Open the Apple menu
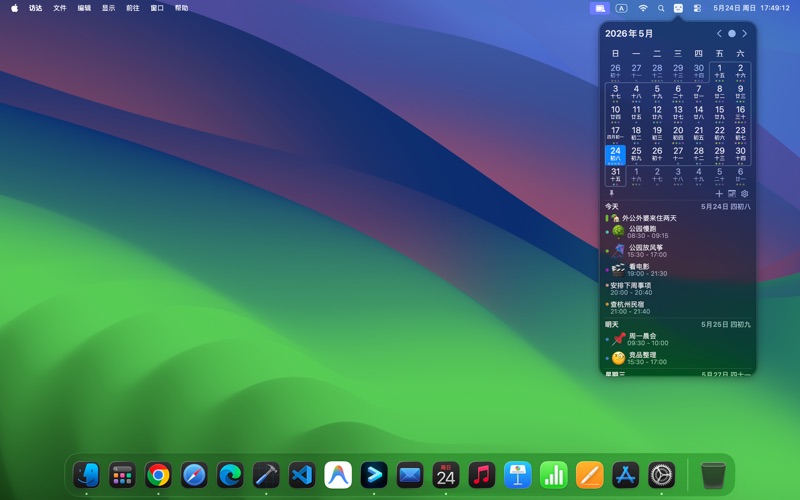Viewport: 800px width, 500px height. tap(14, 8)
